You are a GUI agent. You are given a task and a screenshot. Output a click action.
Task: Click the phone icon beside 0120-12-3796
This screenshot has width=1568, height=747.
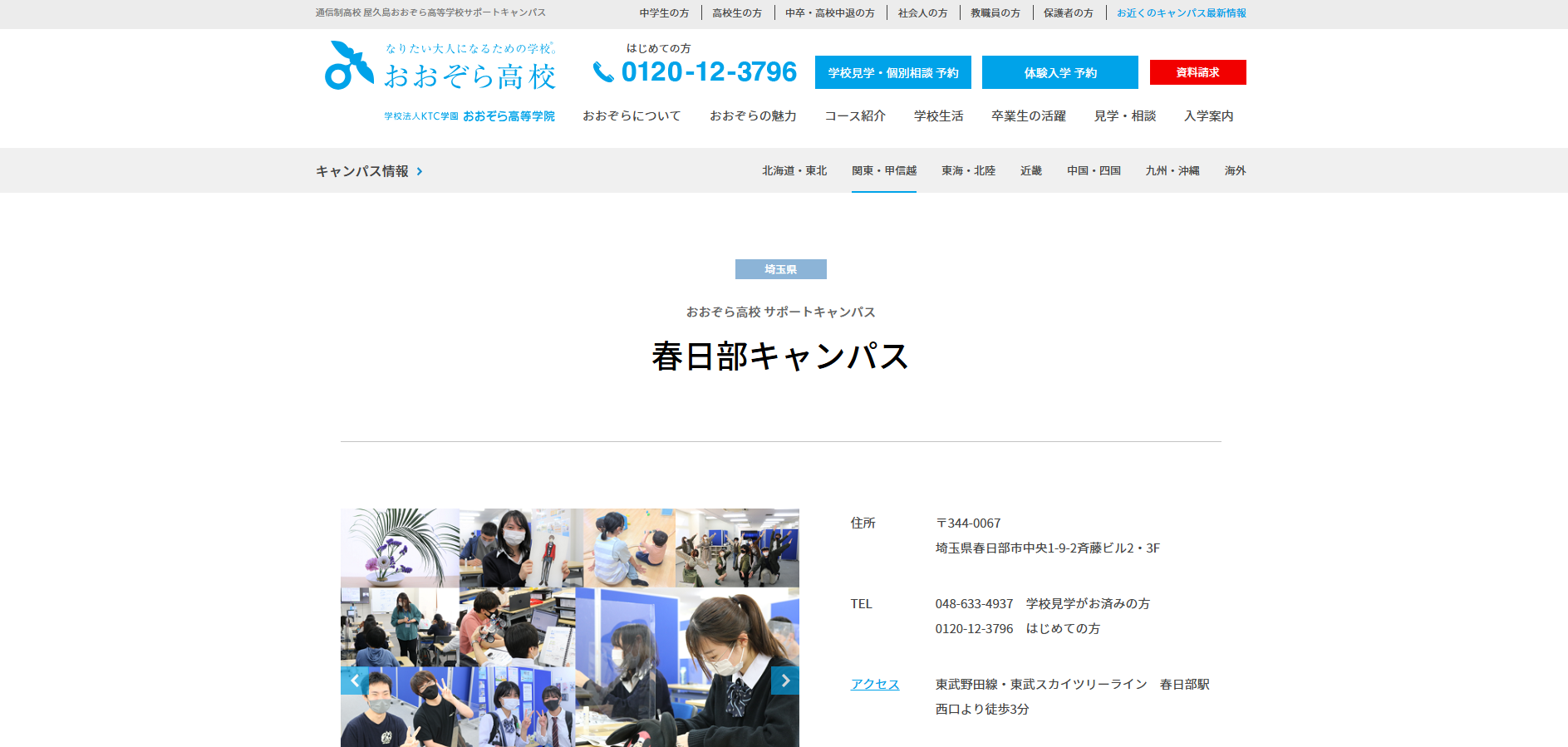coord(602,72)
